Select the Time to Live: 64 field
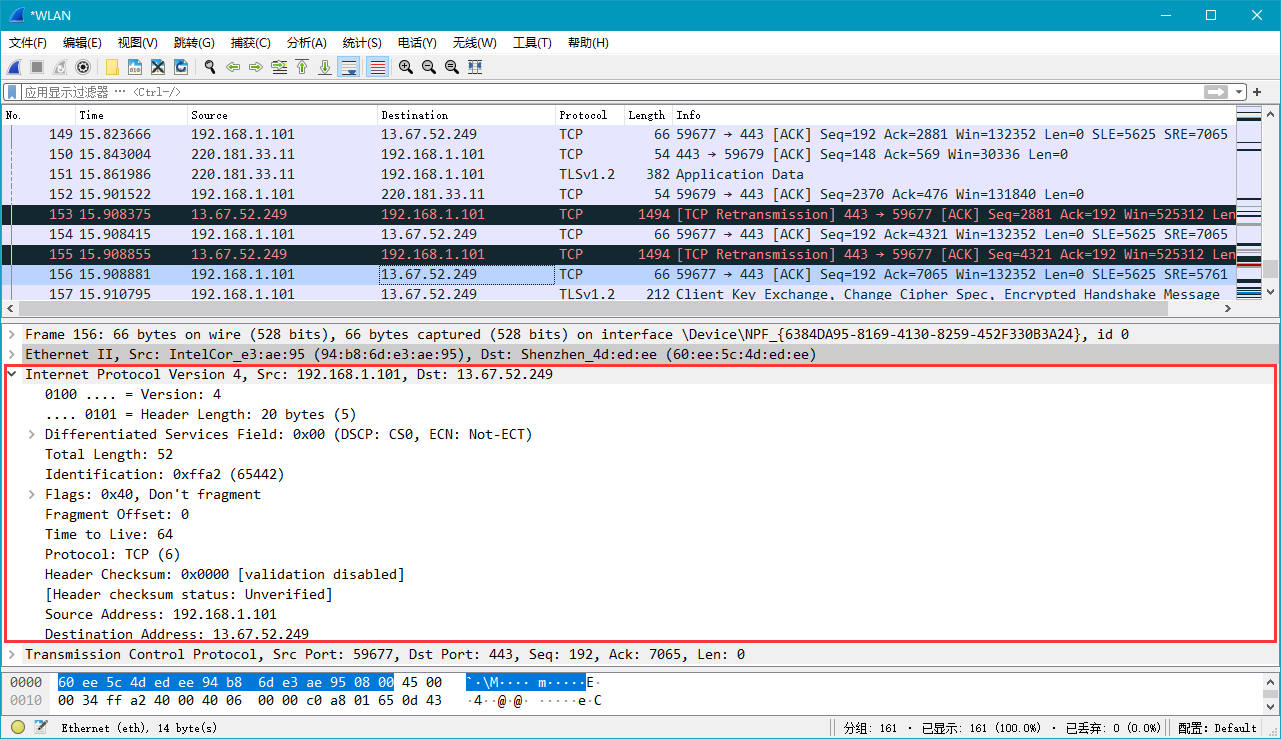 (x=109, y=534)
